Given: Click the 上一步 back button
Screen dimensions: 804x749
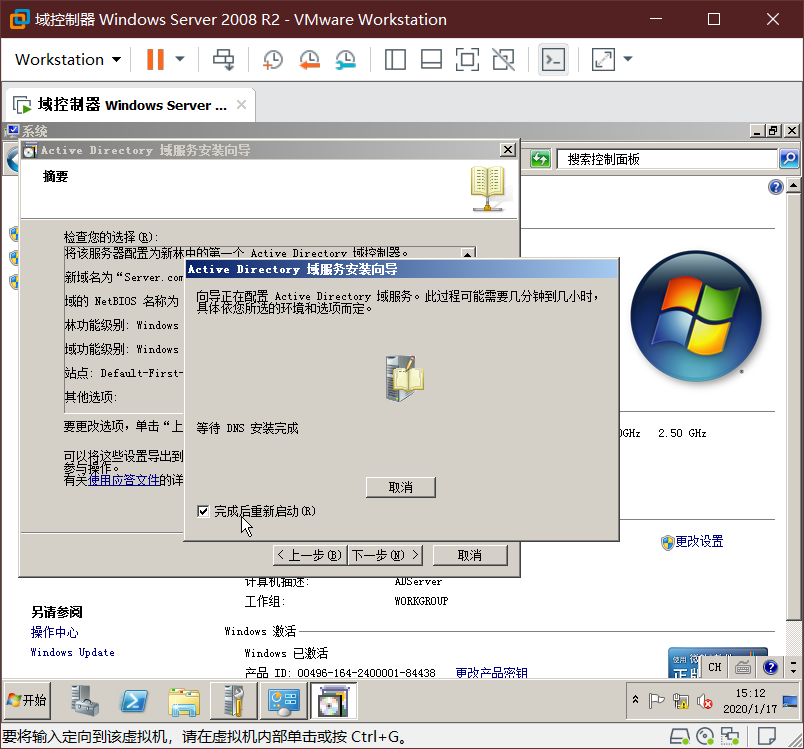Looking at the screenshot, I should [310, 555].
